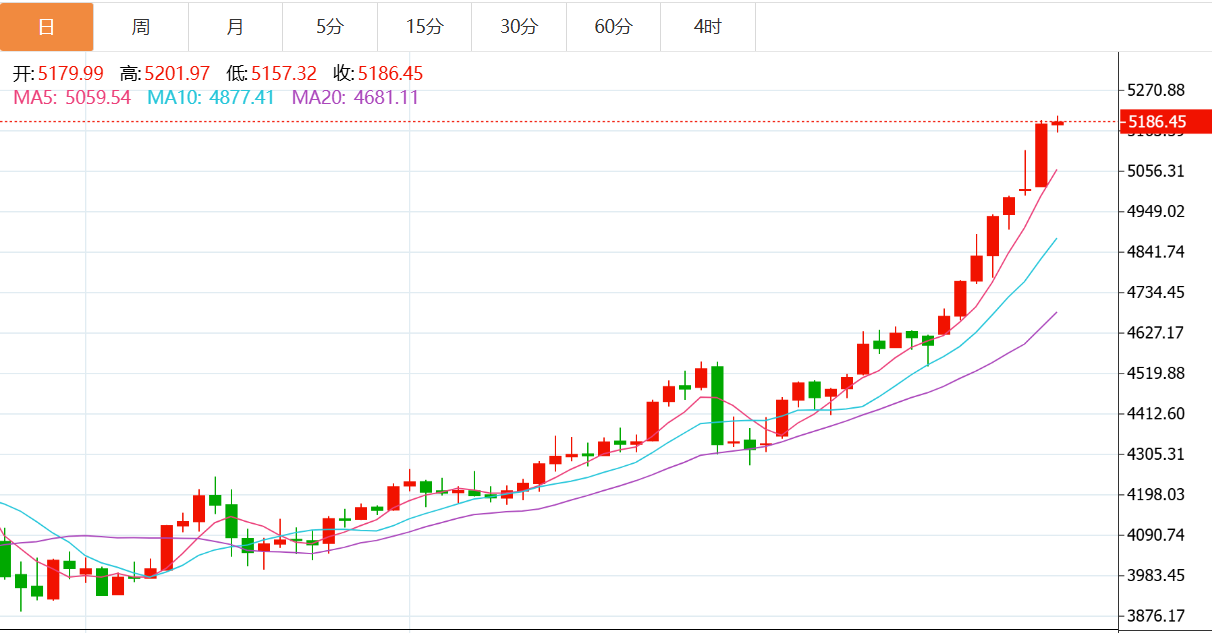The image size is (1212, 633).
Task: Click the red current price tag on axis
Action: click(x=1161, y=122)
